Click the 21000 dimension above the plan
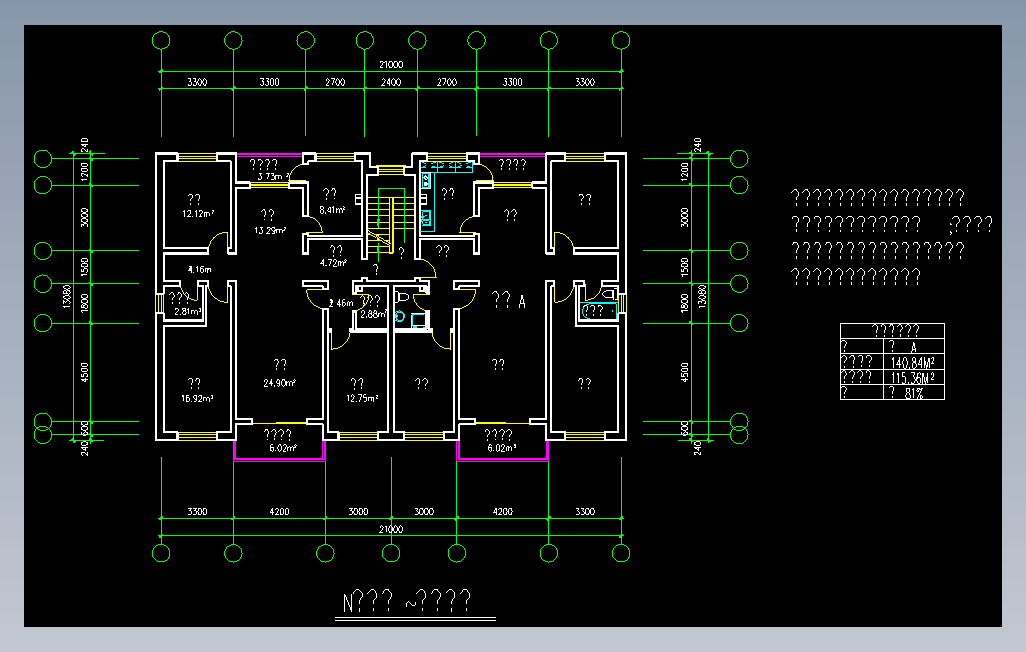The height and width of the screenshot is (652, 1026). click(391, 64)
